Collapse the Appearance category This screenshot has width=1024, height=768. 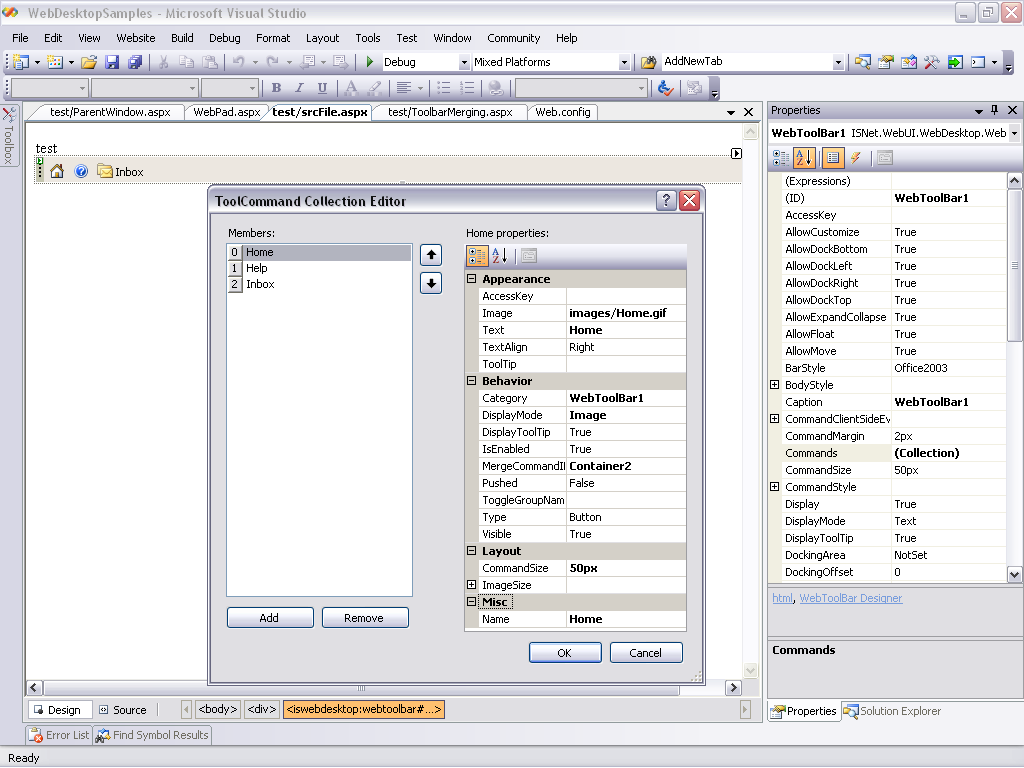click(x=472, y=279)
